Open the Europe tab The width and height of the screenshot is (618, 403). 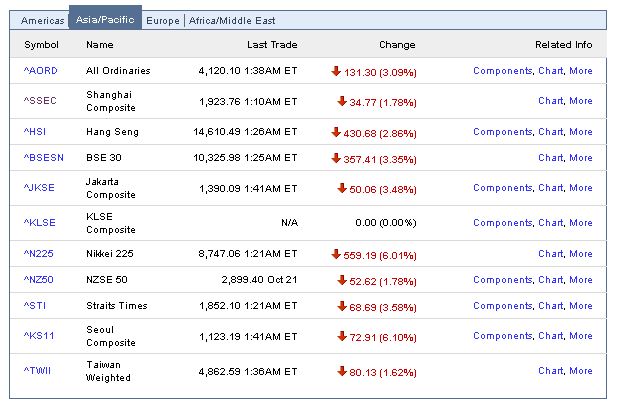(x=163, y=20)
